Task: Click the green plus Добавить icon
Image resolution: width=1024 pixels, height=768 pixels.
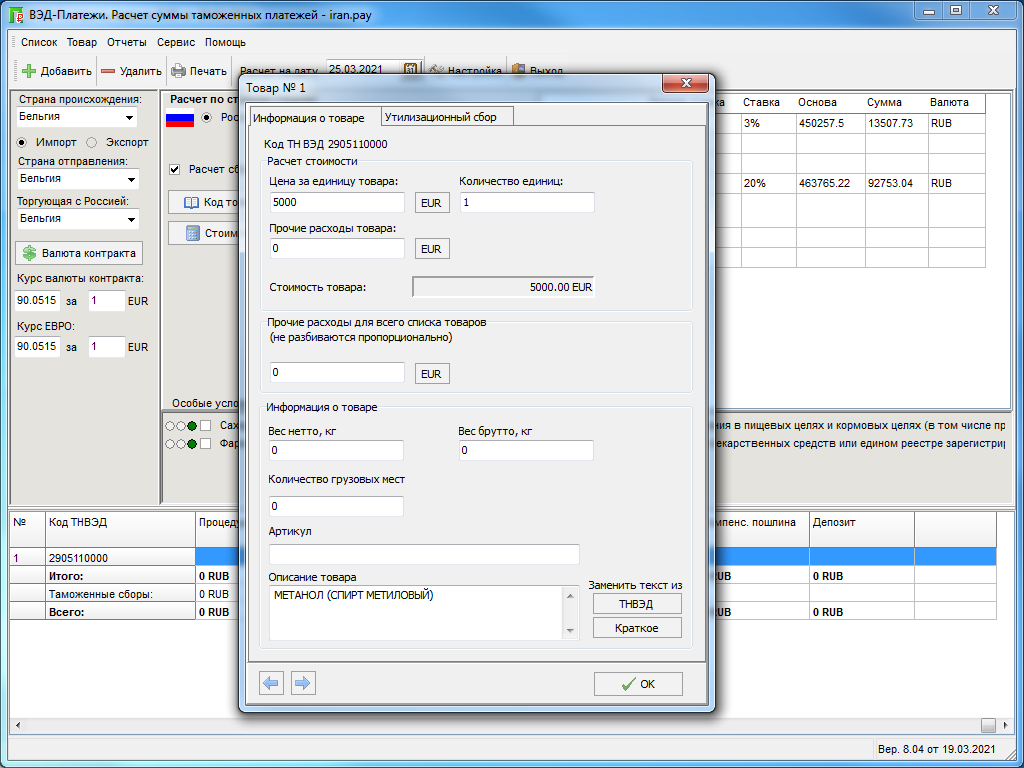Action: pyautogui.click(x=29, y=71)
